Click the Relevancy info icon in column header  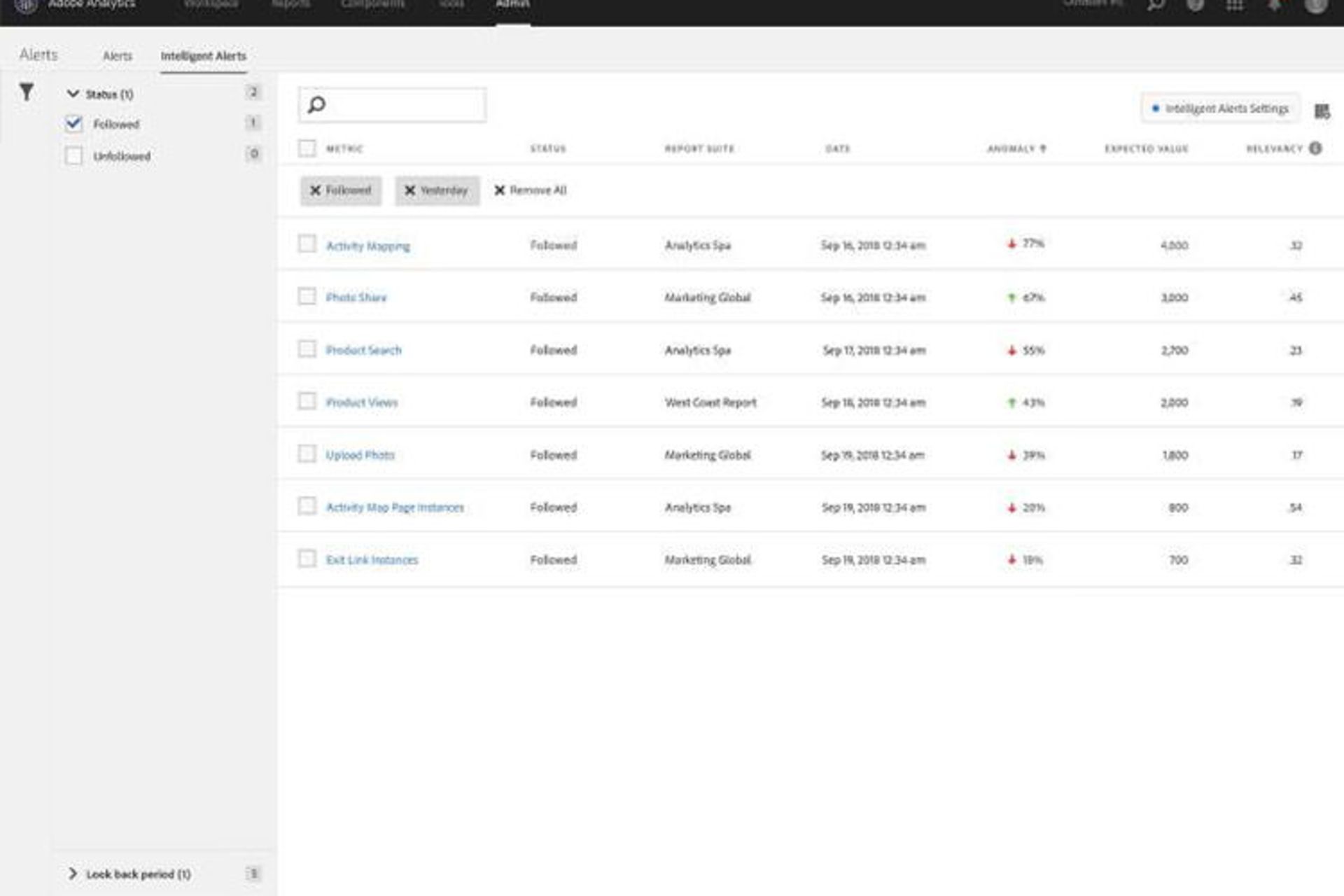click(1315, 148)
